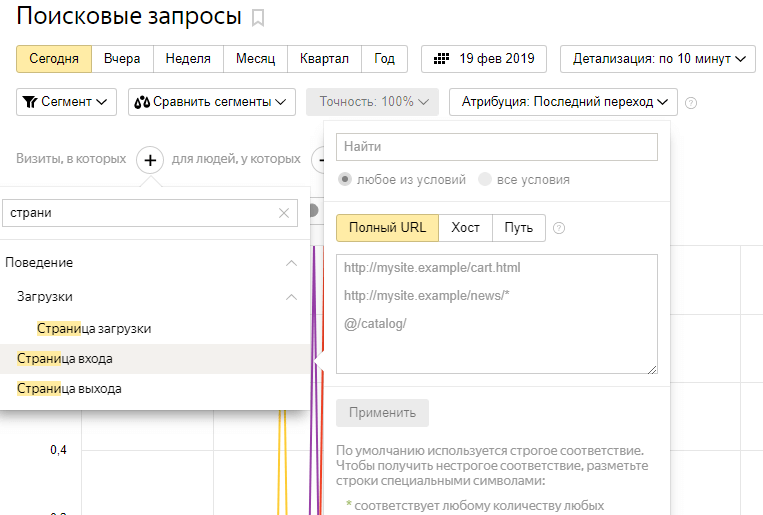The height and width of the screenshot is (515, 763).
Task: Select the 'любое из условий' radio option
Action: click(x=345, y=180)
